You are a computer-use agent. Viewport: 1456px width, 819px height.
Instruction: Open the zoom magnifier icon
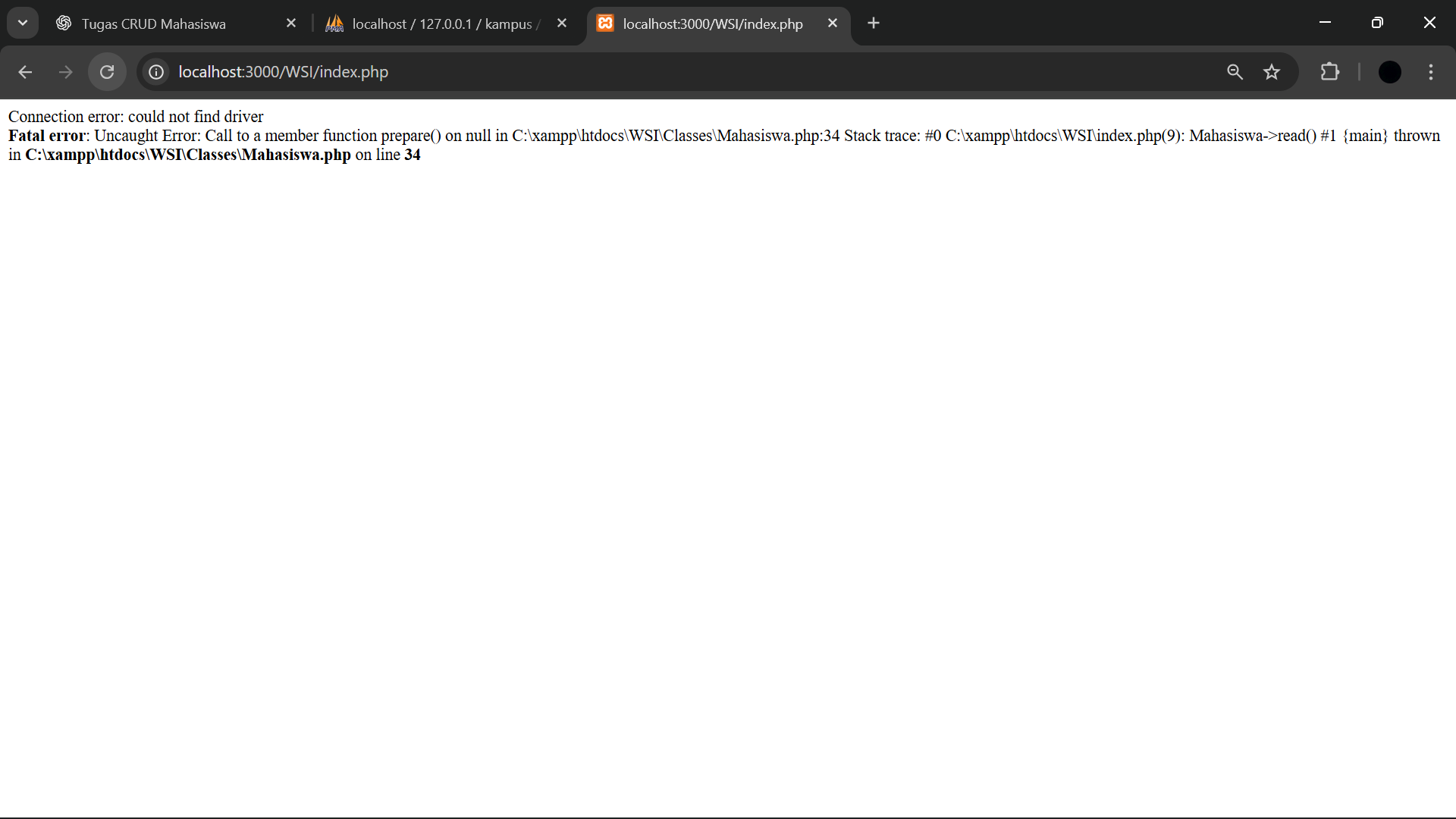(x=1235, y=72)
